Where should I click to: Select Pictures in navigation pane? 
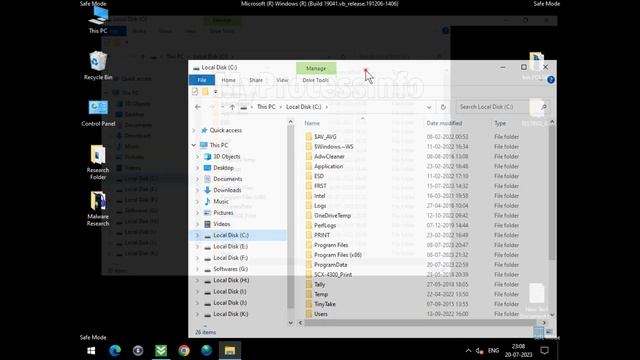point(223,213)
